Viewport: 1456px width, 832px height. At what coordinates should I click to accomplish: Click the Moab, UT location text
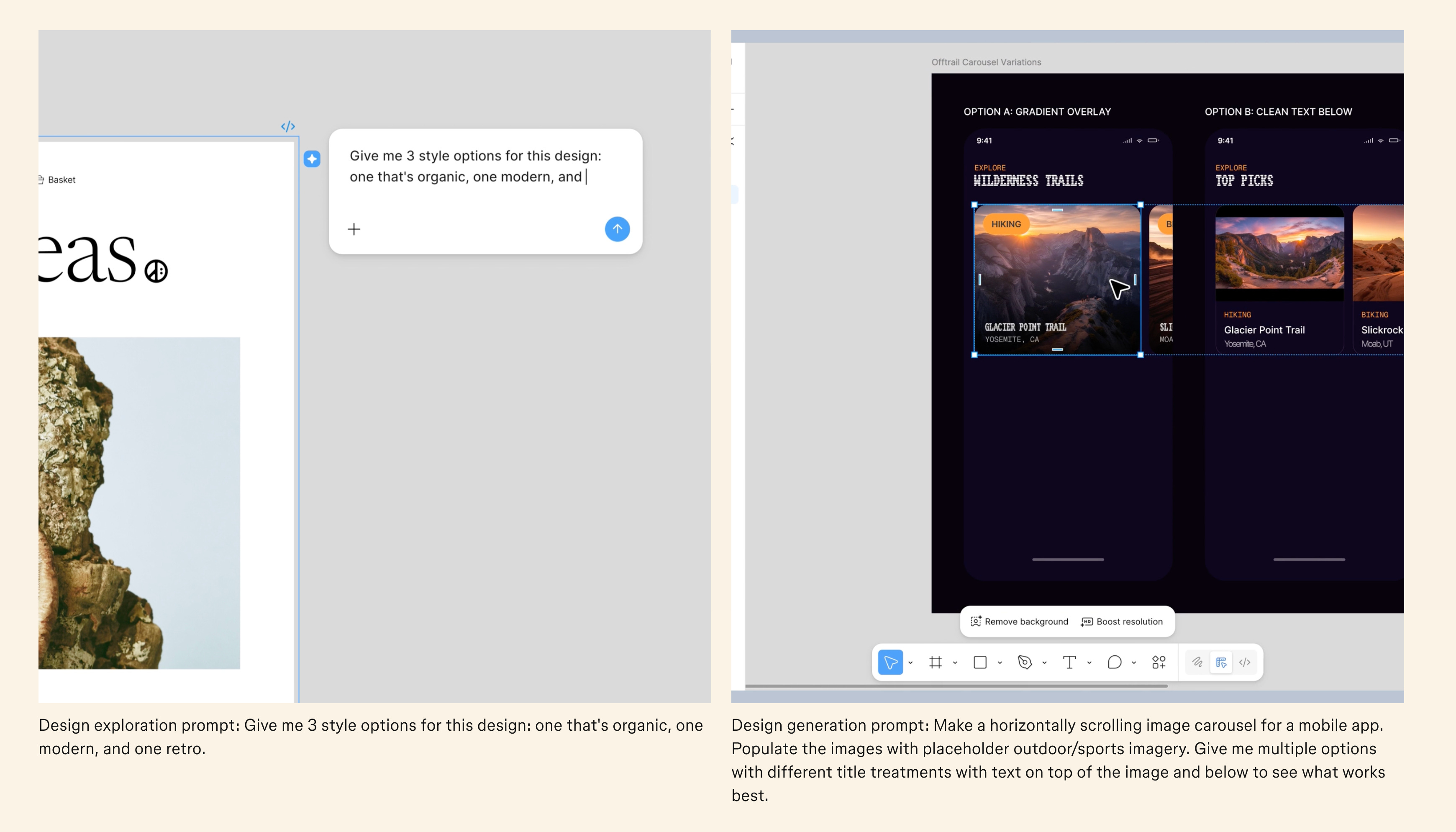click(1377, 344)
